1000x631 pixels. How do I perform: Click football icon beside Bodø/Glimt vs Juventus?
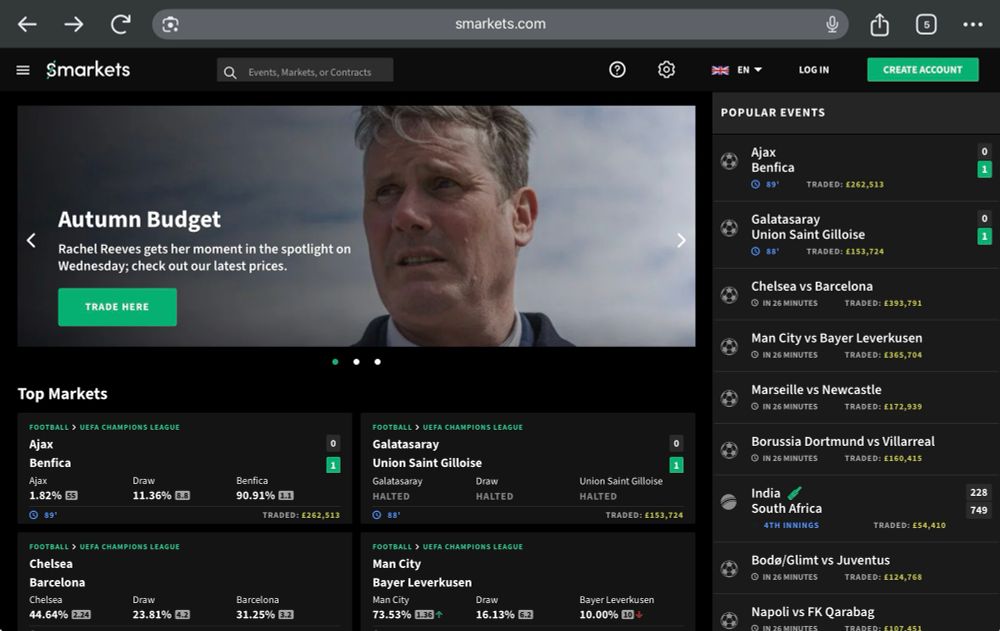729,568
